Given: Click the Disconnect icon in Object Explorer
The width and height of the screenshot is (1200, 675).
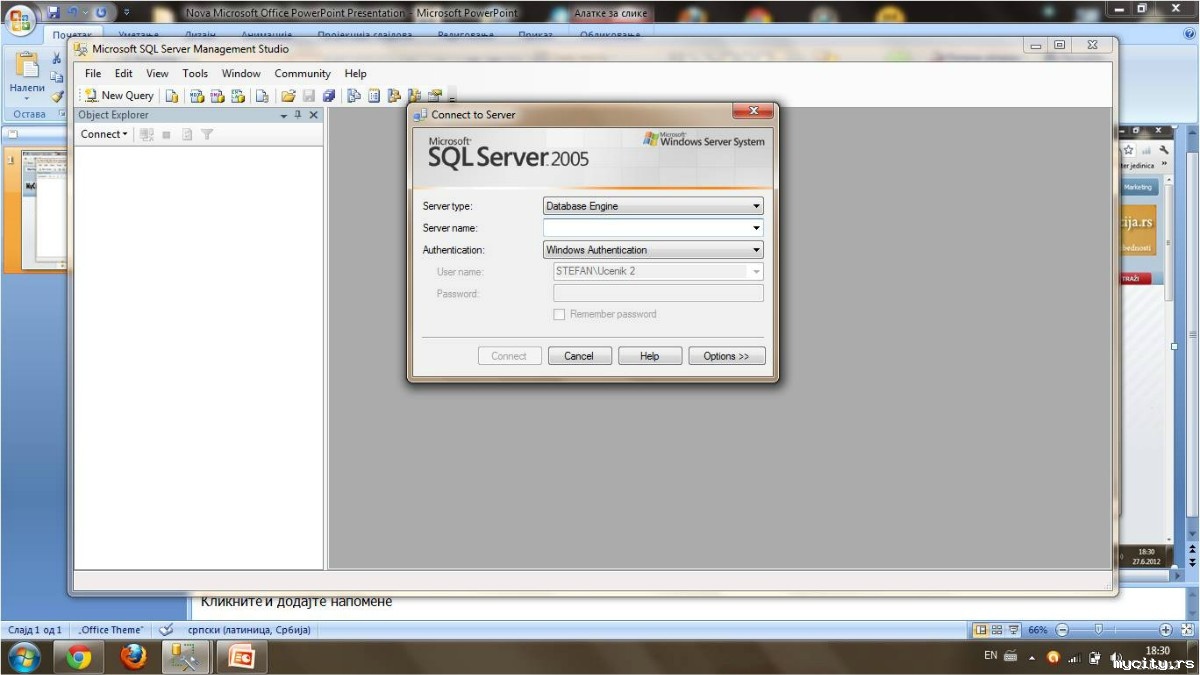Looking at the screenshot, I should click(147, 134).
